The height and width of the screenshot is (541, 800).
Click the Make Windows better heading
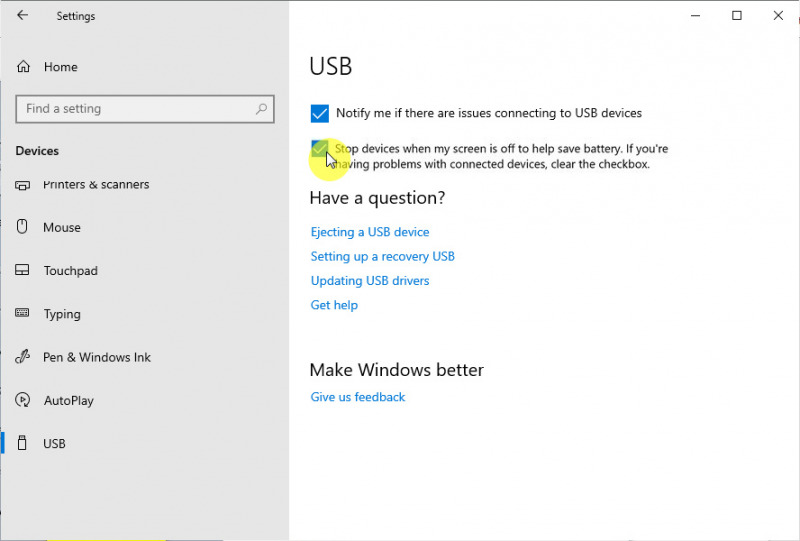pos(396,370)
